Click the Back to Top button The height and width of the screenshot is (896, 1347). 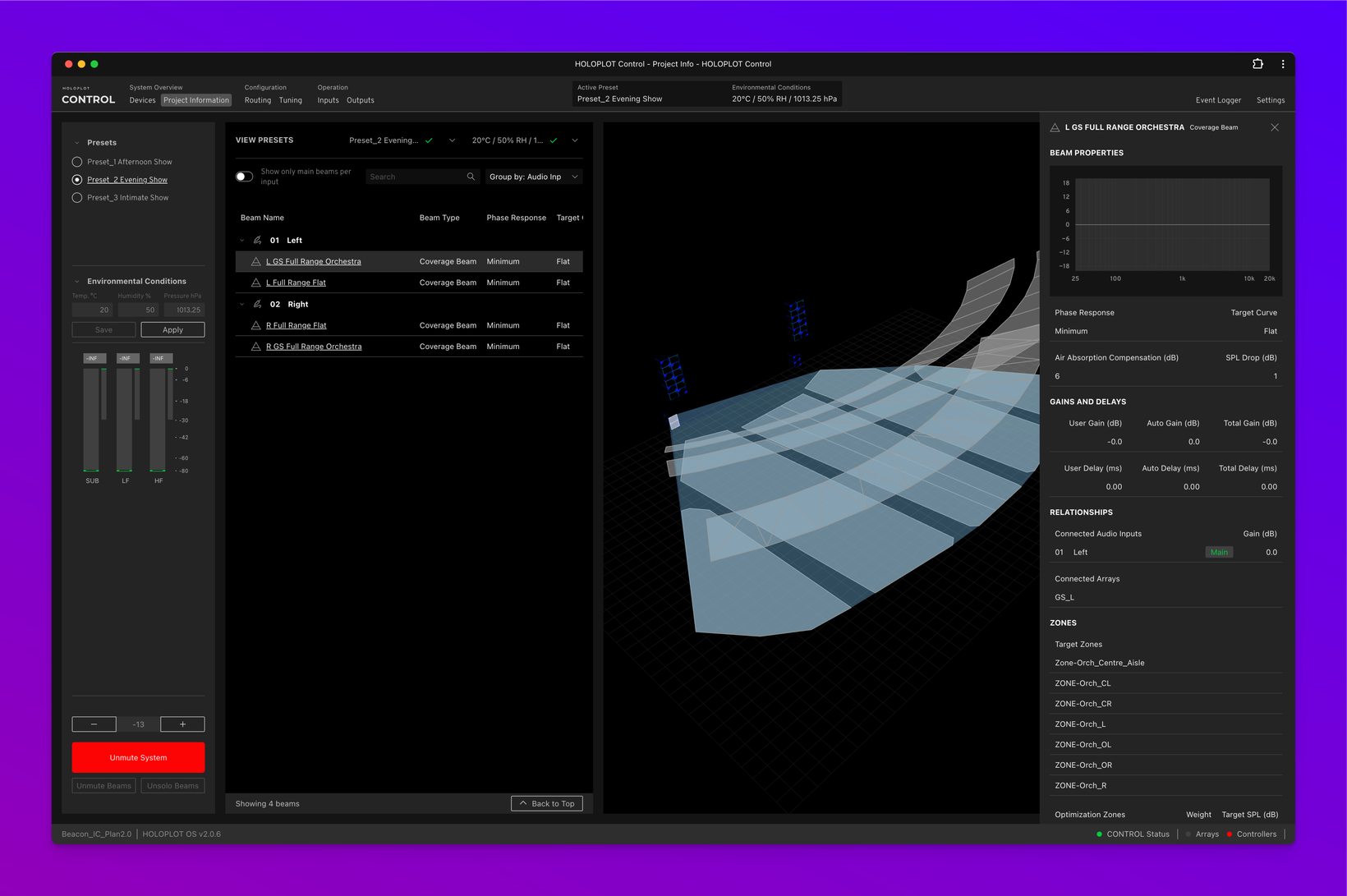[x=547, y=803]
